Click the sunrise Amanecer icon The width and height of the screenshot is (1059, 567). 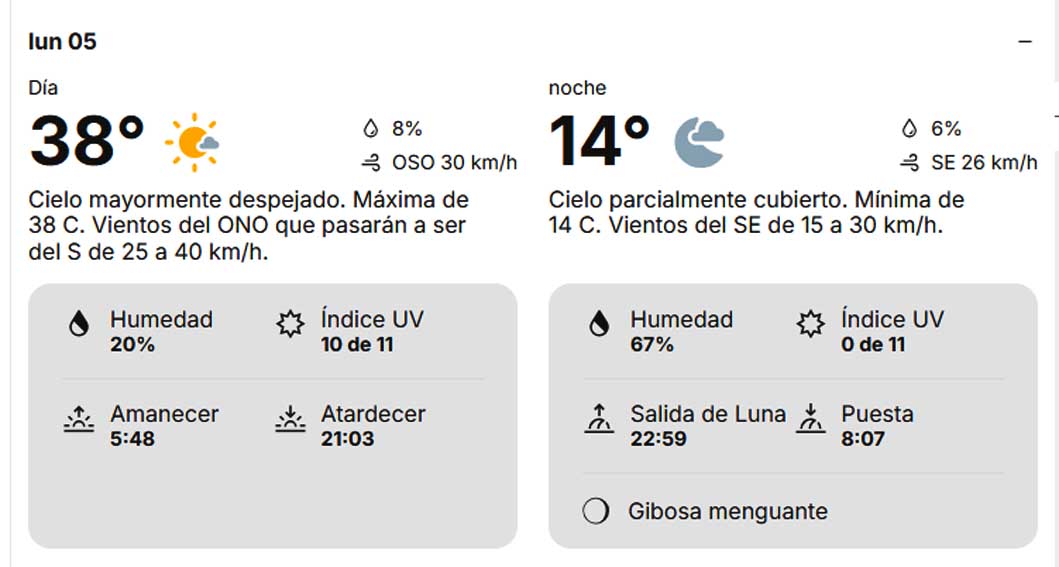tap(79, 421)
